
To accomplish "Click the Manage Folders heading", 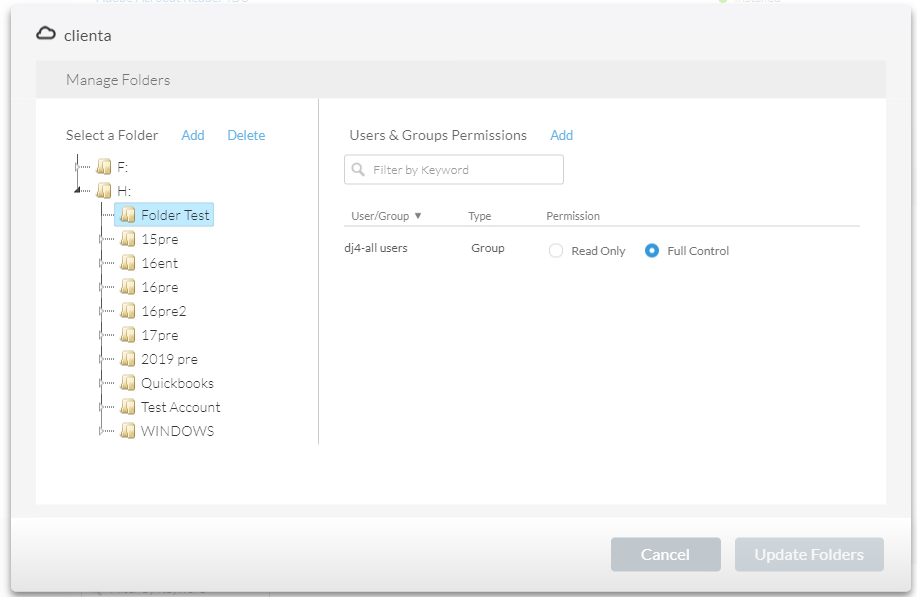I will 118,80.
